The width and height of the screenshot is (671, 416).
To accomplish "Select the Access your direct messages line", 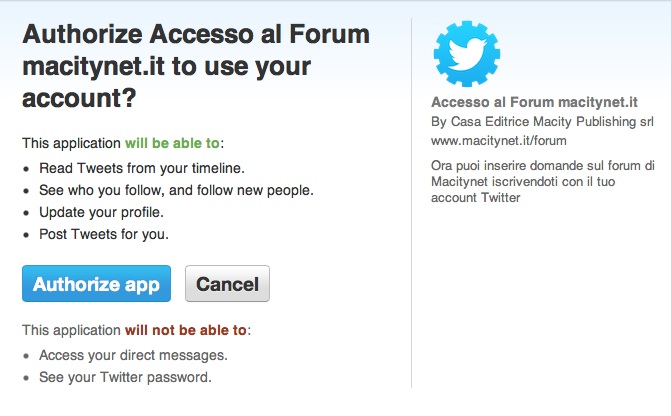I will pyautogui.click(x=133, y=355).
